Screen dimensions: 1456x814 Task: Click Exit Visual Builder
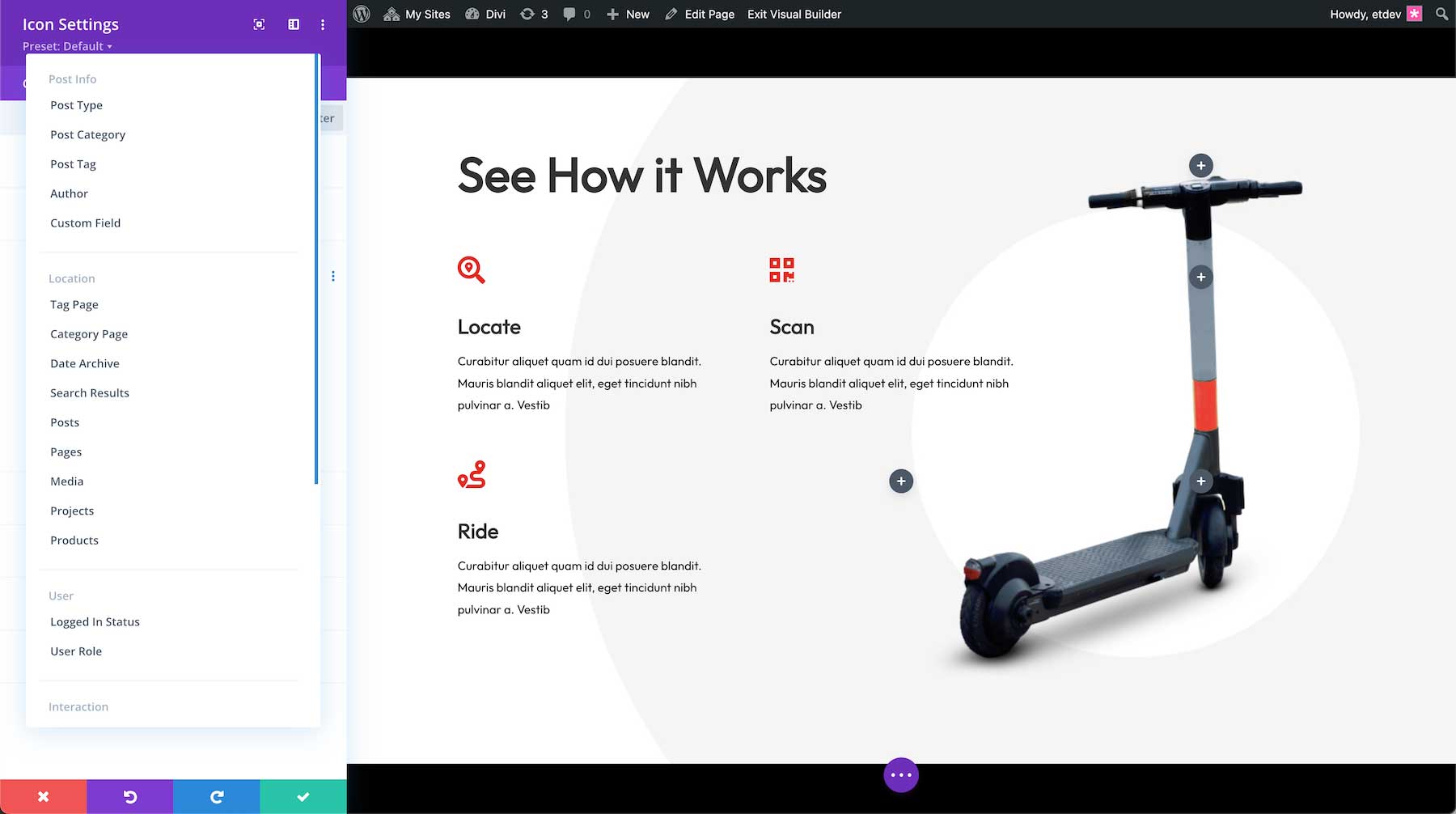(794, 14)
